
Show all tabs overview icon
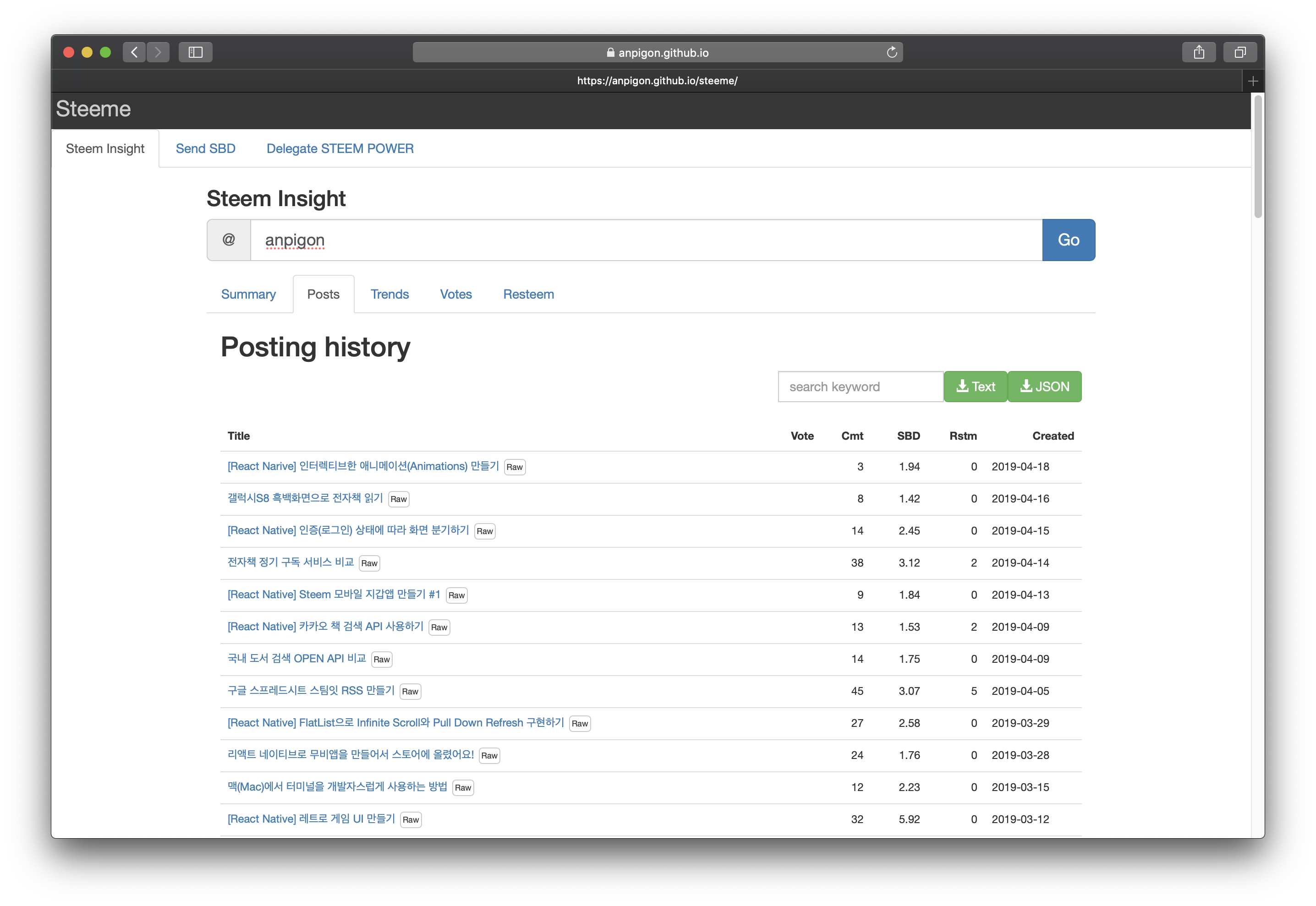click(1240, 52)
